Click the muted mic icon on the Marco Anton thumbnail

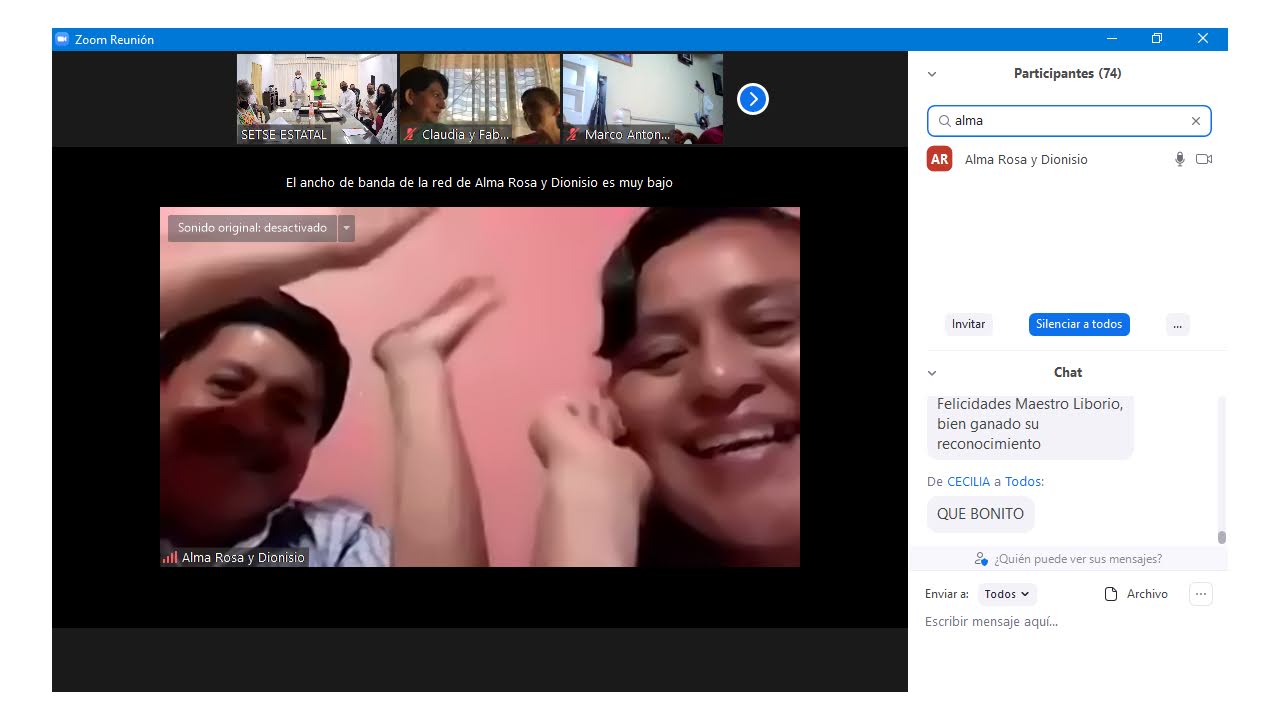(572, 134)
